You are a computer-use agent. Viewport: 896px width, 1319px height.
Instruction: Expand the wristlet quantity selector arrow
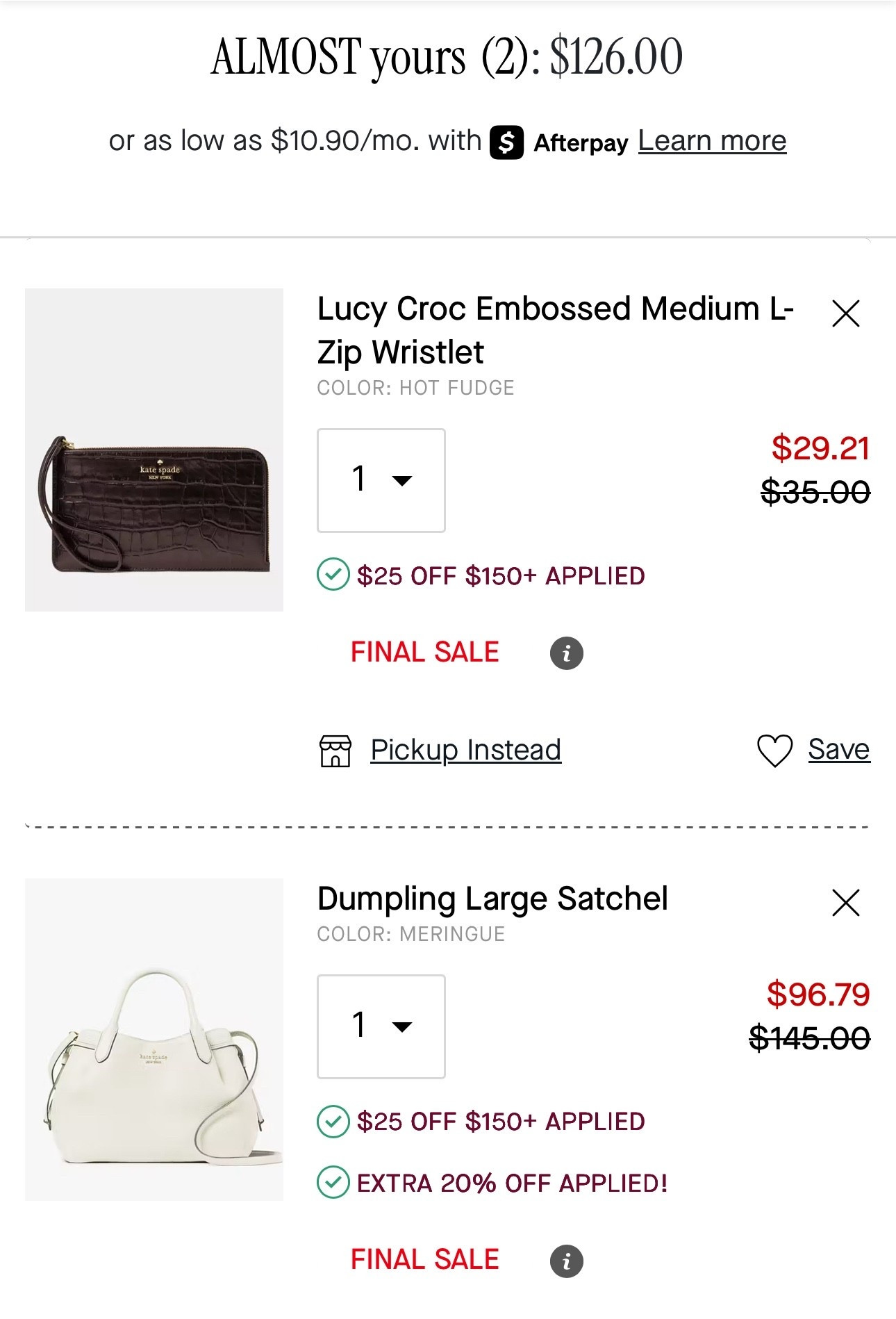point(401,480)
